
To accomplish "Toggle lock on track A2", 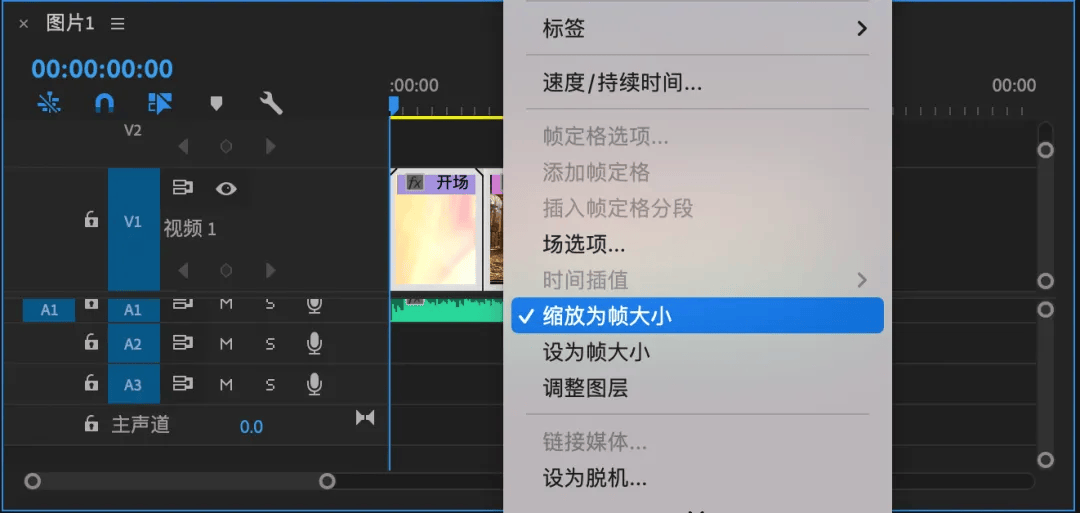I will click(x=91, y=343).
